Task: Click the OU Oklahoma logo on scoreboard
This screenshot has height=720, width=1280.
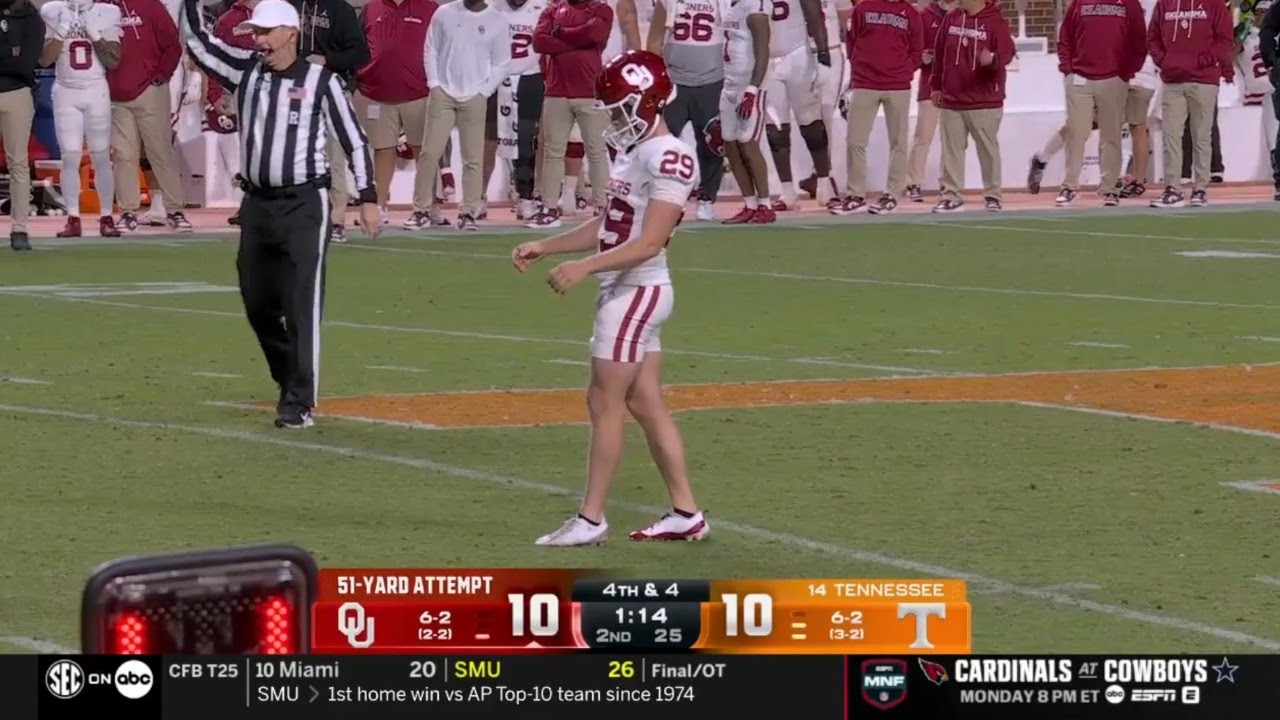Action: click(355, 625)
